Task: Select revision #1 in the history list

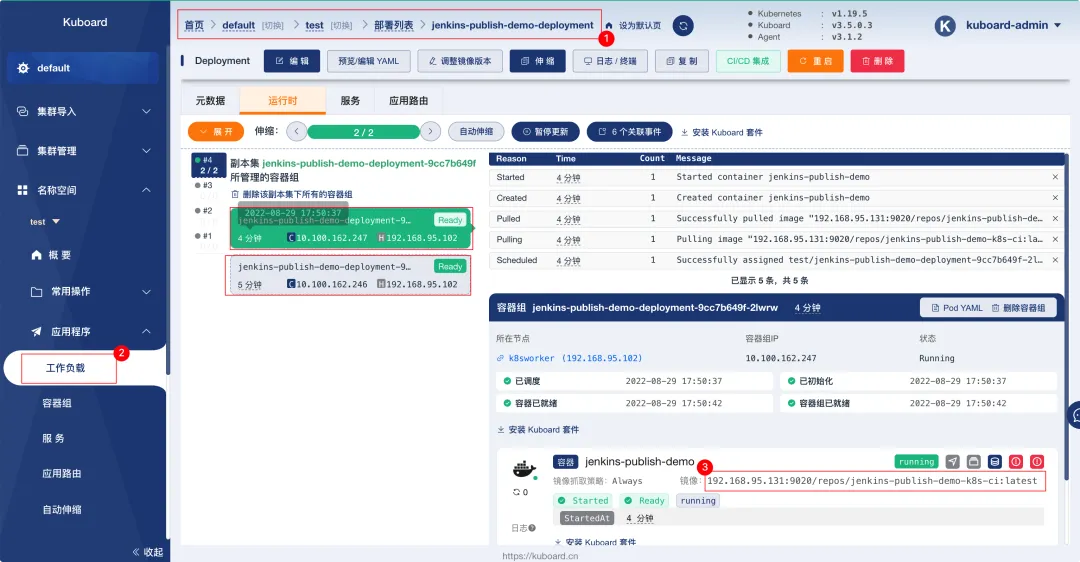Action: point(204,236)
